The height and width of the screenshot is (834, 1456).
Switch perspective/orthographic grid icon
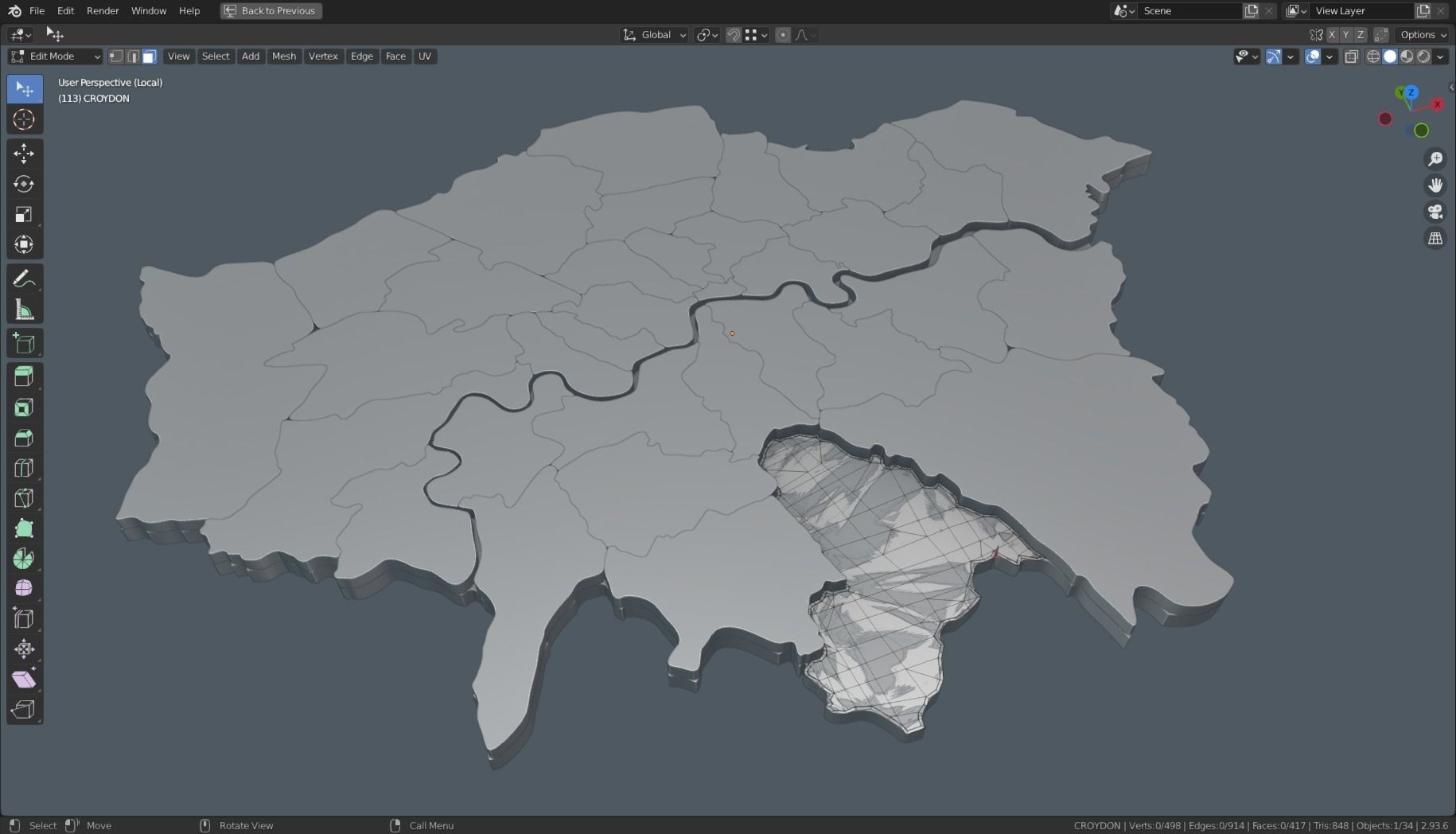1435,238
